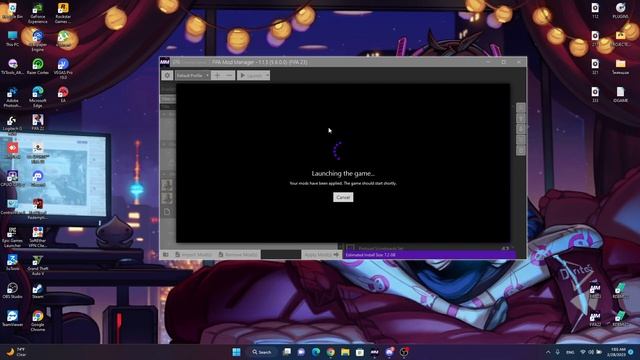Open Microsoft Edge from the taskbar
This screenshot has width=640, height=360.
(x=316, y=352)
